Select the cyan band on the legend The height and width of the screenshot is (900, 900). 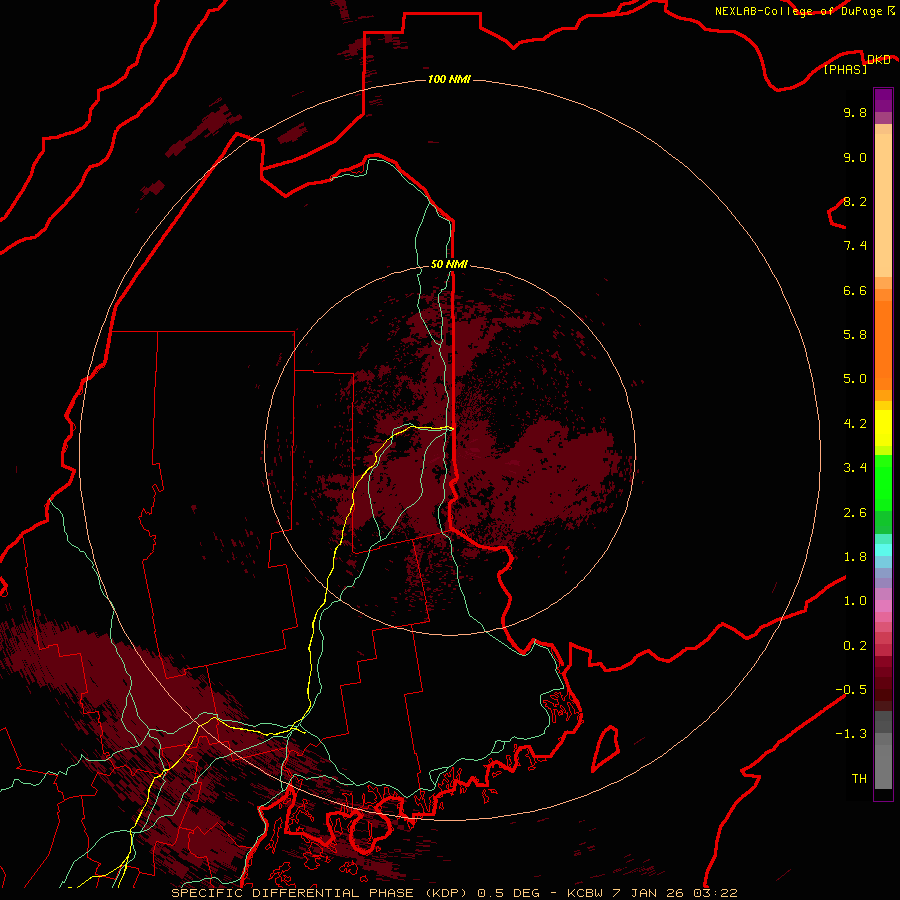pyautogui.click(x=883, y=550)
